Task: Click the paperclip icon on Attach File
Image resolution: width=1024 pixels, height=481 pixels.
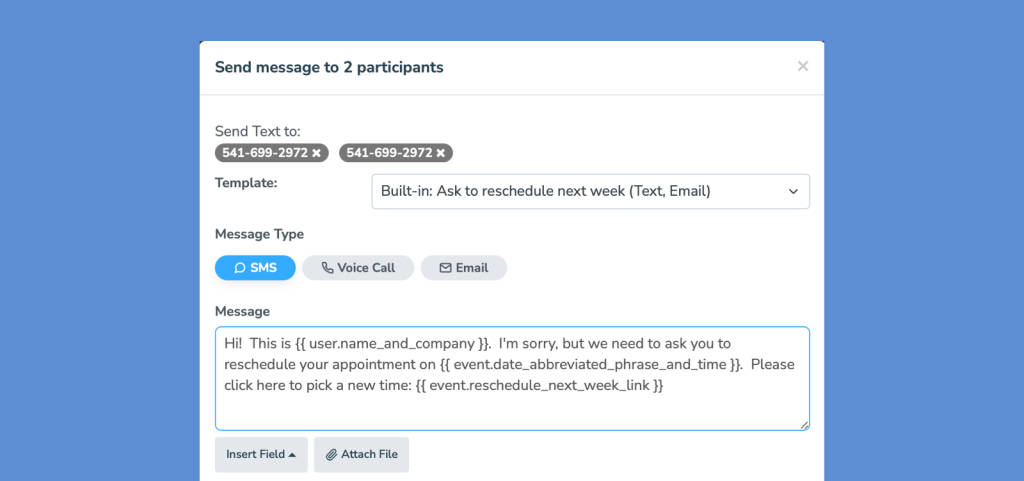Action: pyautogui.click(x=332, y=454)
